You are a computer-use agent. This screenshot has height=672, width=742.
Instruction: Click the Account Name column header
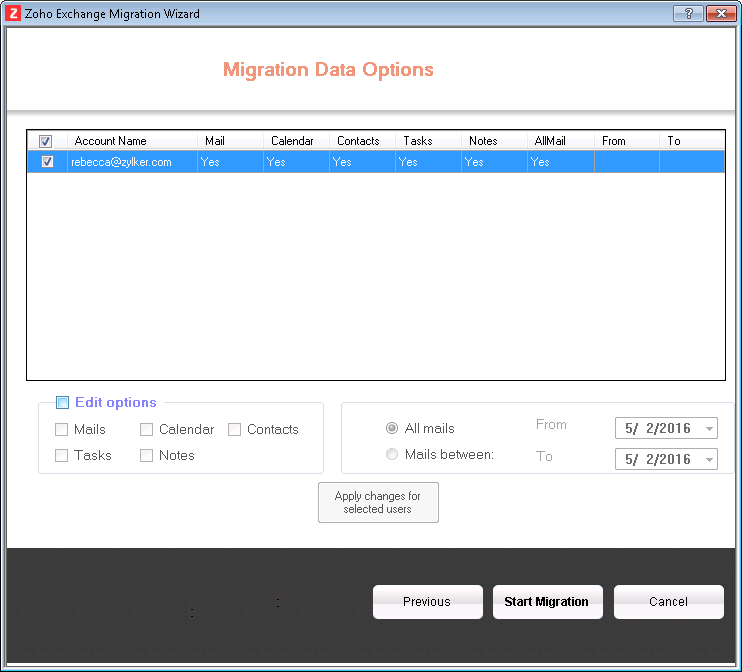110,141
